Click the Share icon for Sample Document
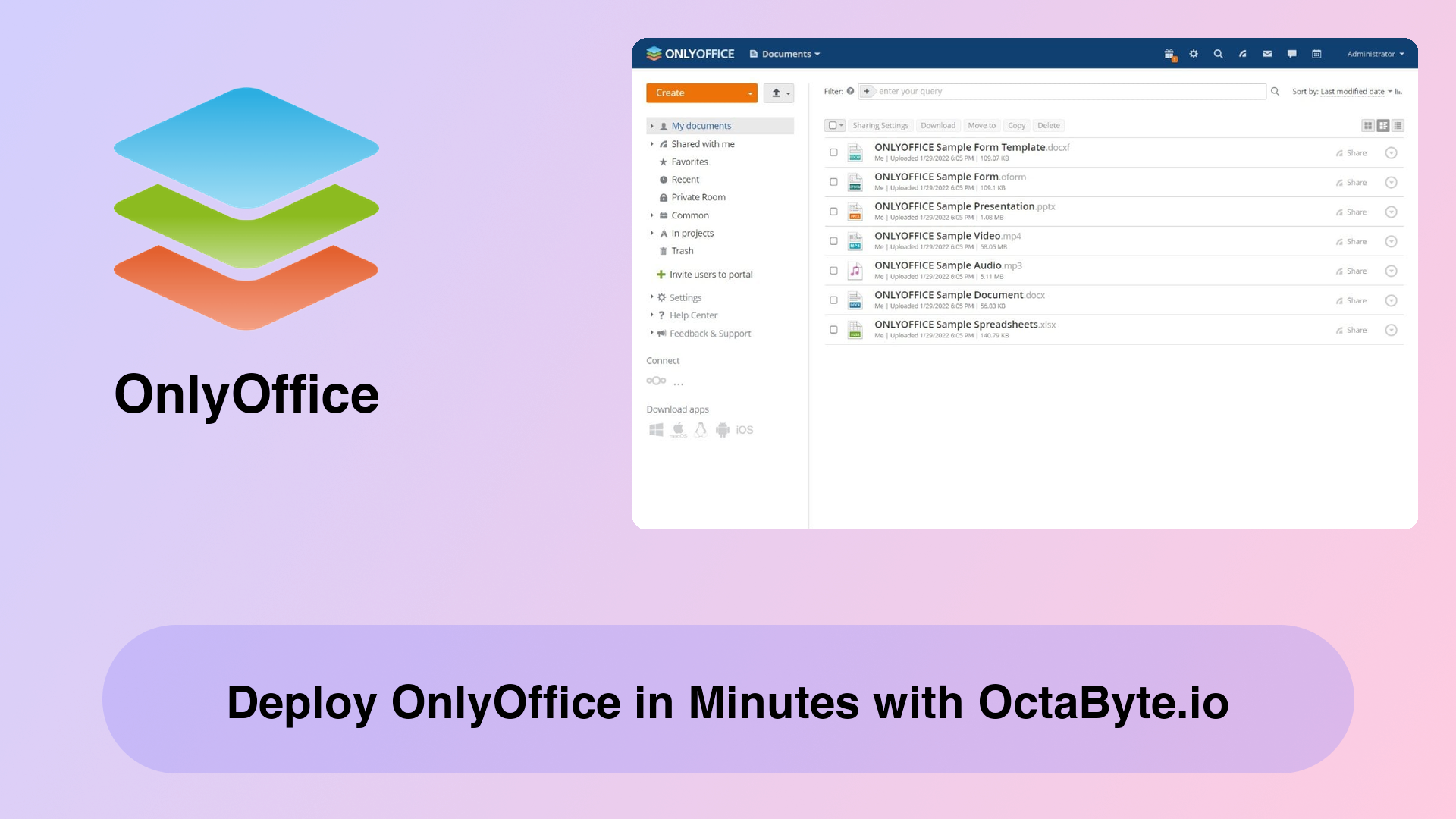The width and height of the screenshot is (1456, 819). 1340,300
